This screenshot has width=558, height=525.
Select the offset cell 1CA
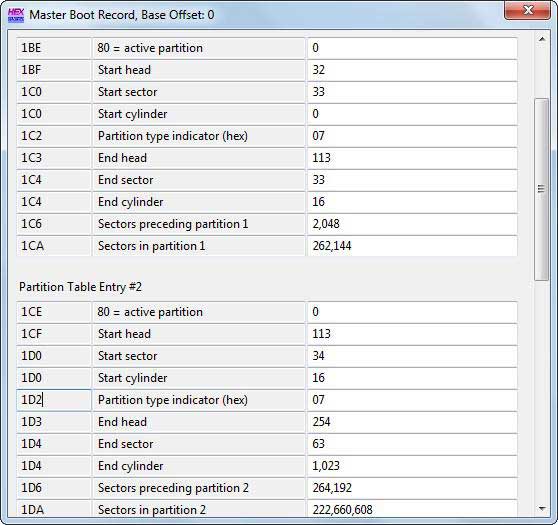point(54,246)
